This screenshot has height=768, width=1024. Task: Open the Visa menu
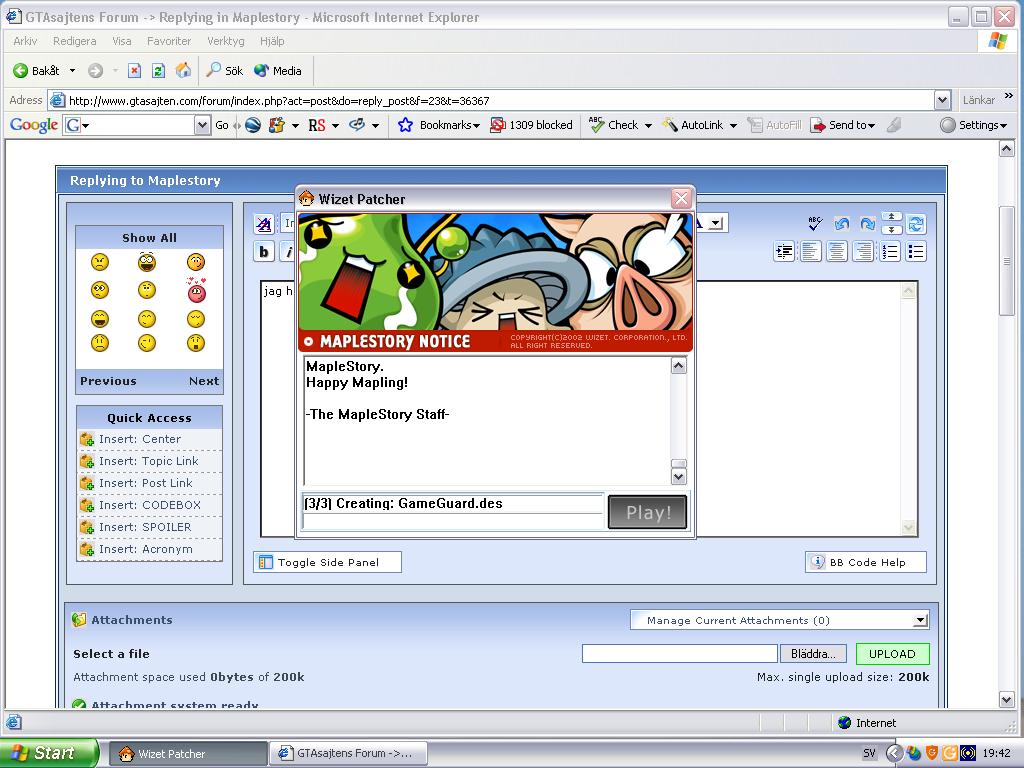(121, 41)
